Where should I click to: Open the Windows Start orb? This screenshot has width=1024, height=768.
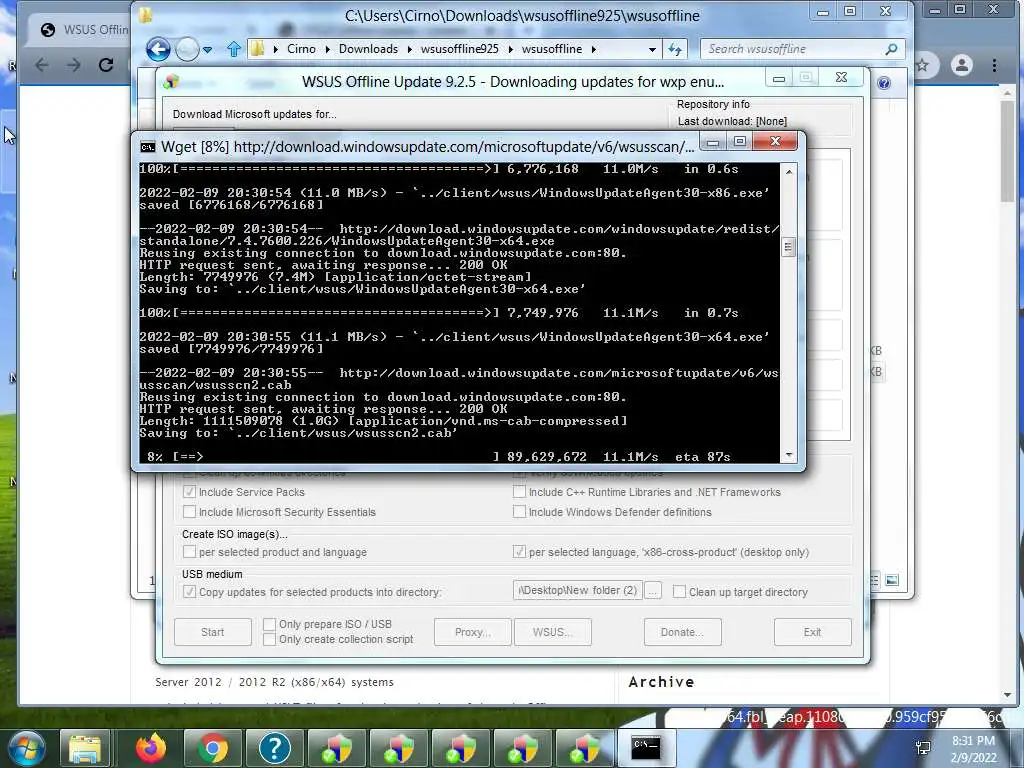pyautogui.click(x=25, y=747)
